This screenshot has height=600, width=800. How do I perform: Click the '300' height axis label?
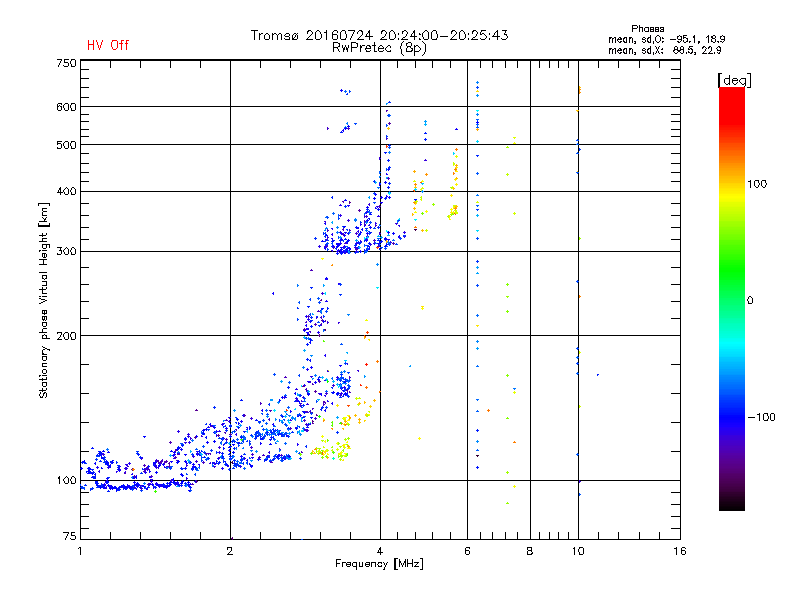click(66, 252)
